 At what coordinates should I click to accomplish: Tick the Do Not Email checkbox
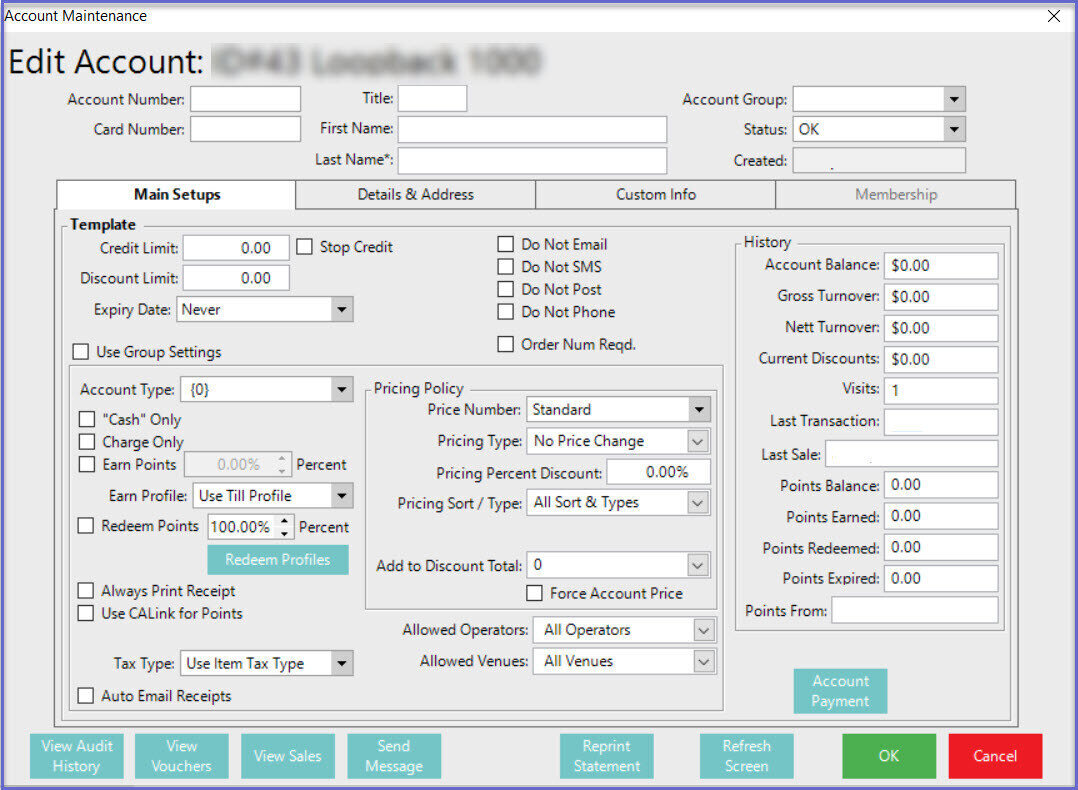tap(506, 244)
